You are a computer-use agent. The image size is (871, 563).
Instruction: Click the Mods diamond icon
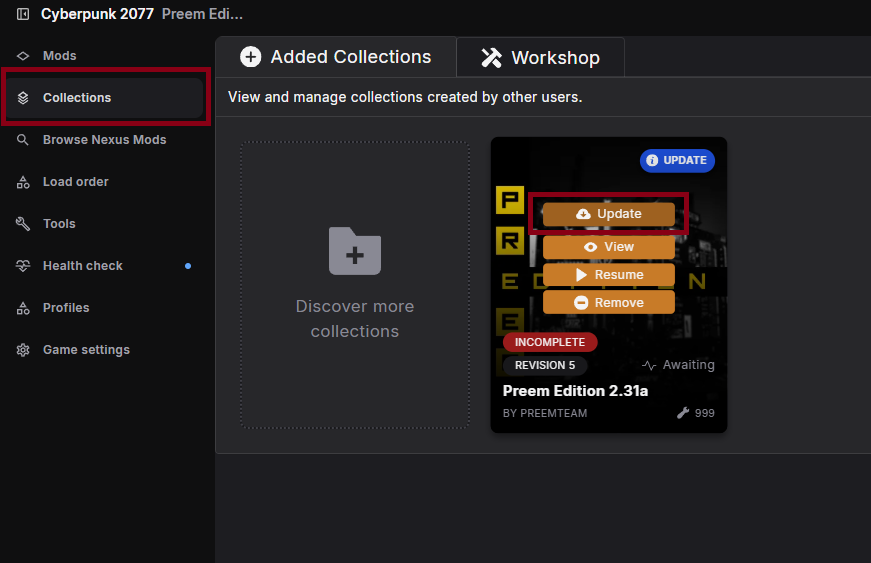tap(23, 56)
